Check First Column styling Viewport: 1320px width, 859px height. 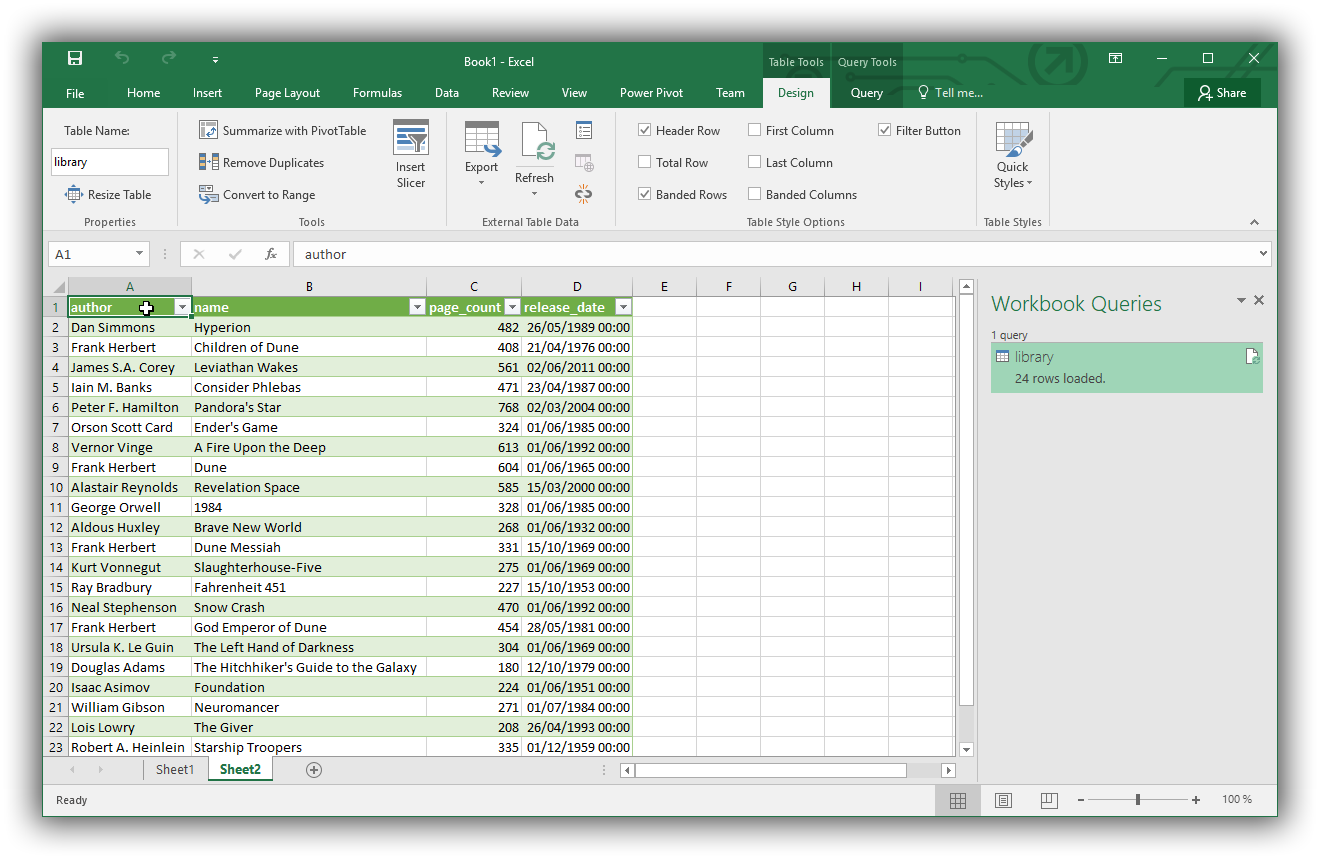click(754, 130)
